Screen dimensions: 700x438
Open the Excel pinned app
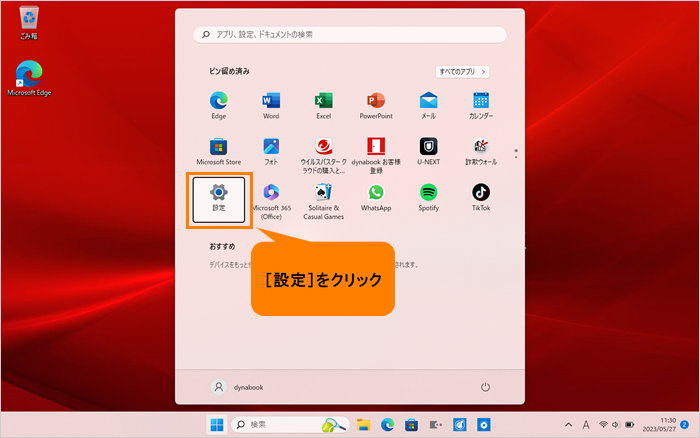(x=324, y=105)
